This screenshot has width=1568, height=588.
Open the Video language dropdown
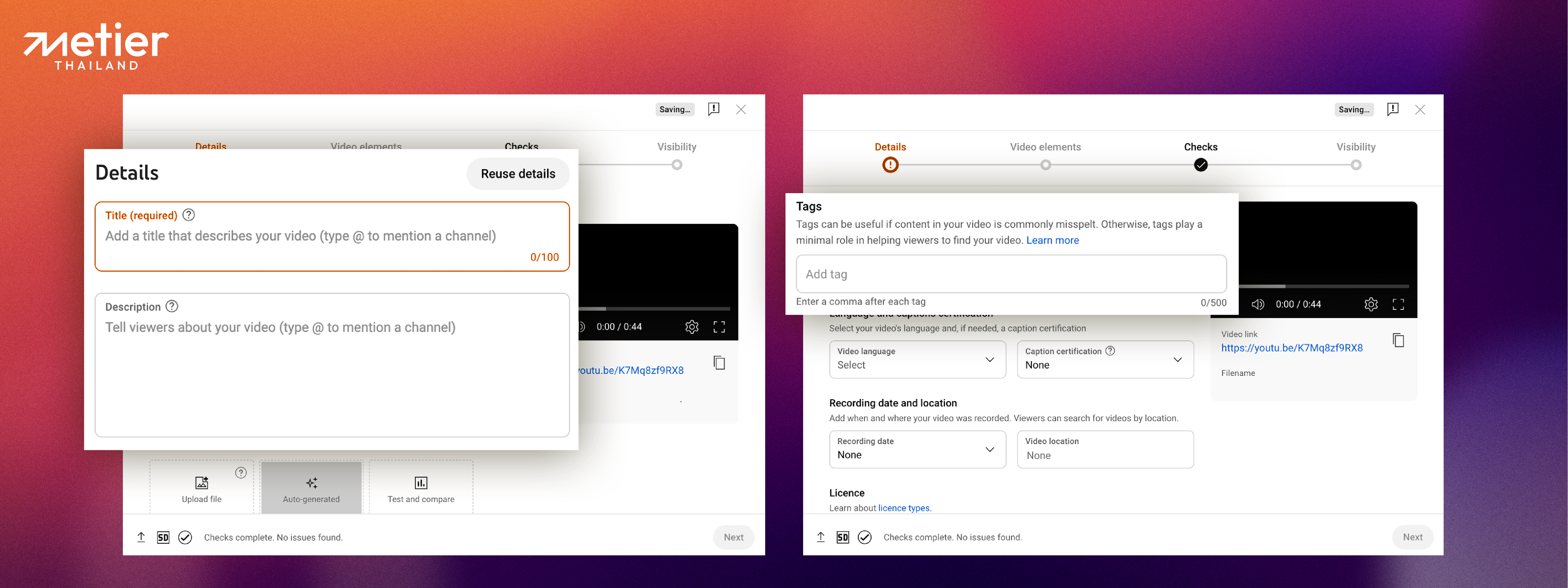pyautogui.click(x=917, y=359)
